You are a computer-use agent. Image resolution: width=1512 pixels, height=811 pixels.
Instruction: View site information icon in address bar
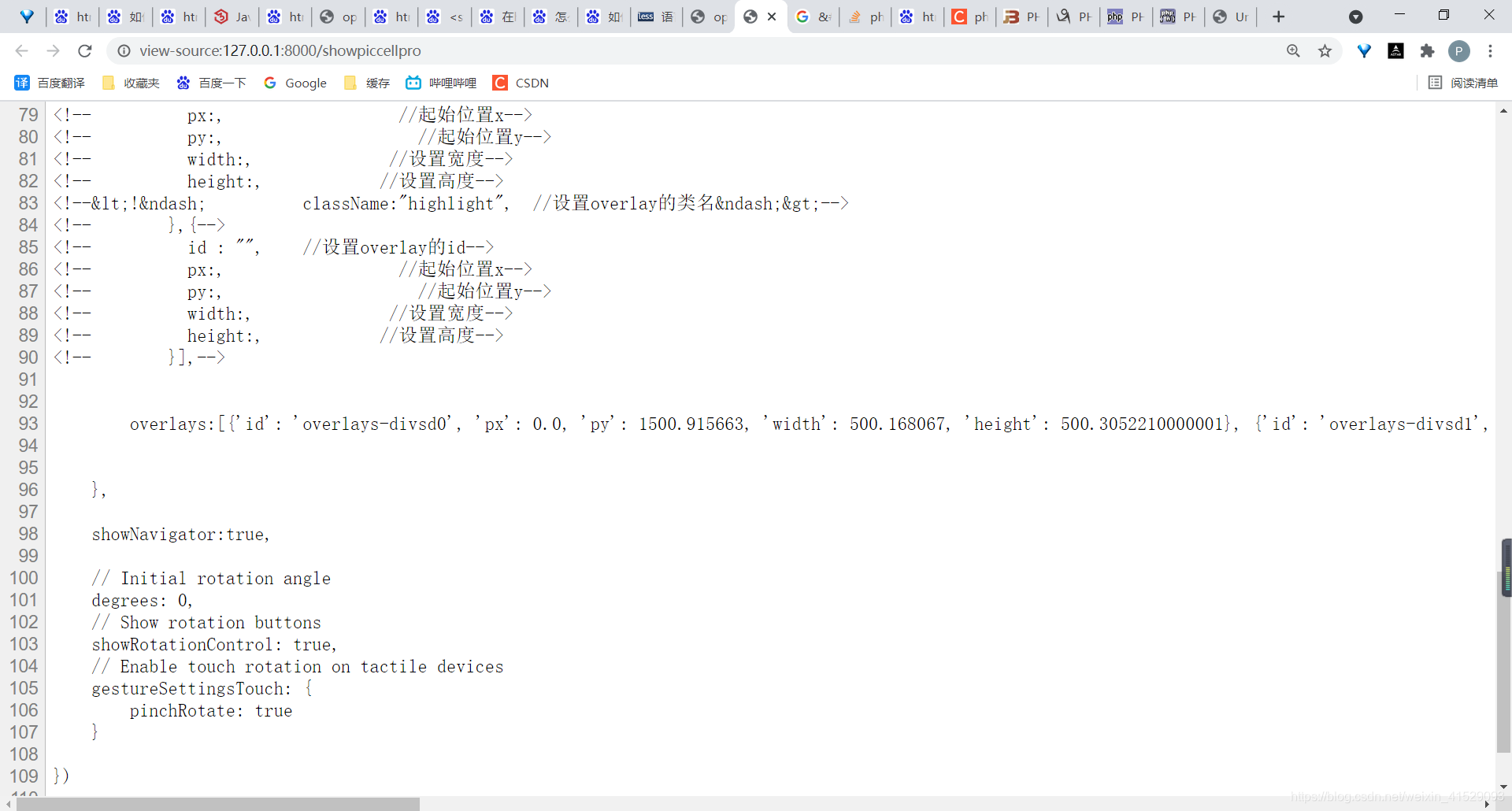coord(124,50)
